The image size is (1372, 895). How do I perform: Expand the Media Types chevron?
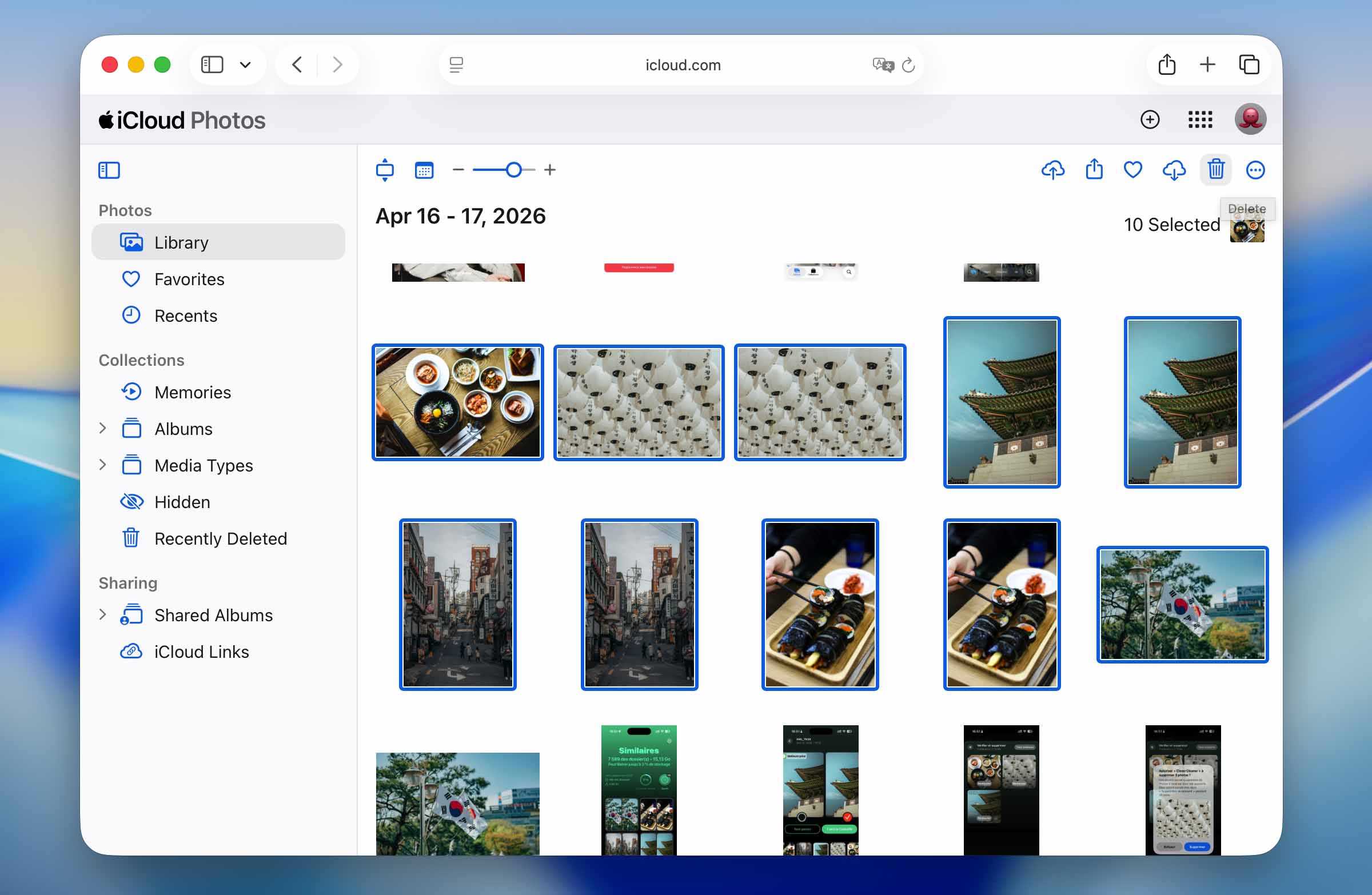pyautogui.click(x=102, y=465)
